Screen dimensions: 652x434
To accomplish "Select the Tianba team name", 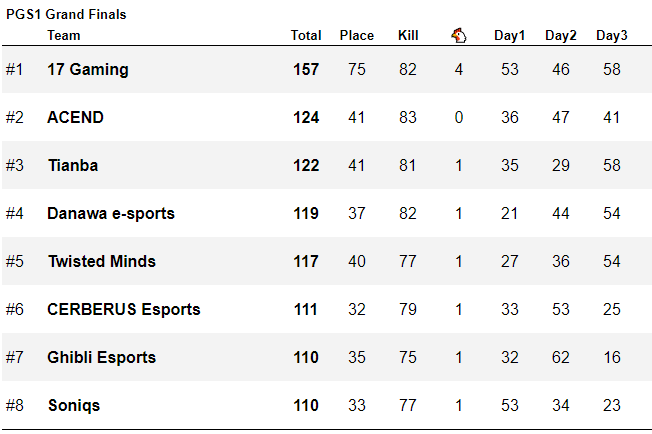I will (x=73, y=166).
